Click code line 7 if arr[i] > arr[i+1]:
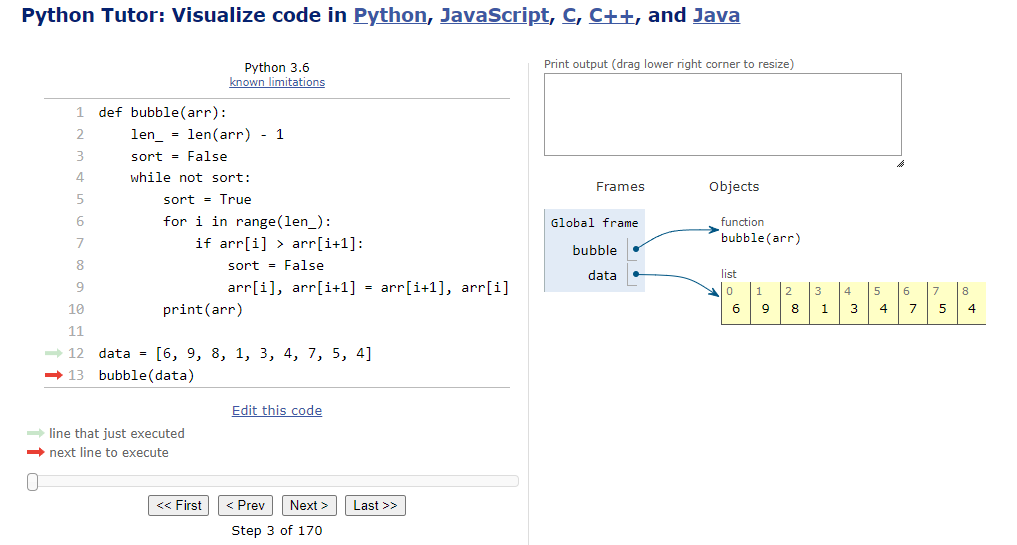This screenshot has width=1017, height=545. coord(280,244)
